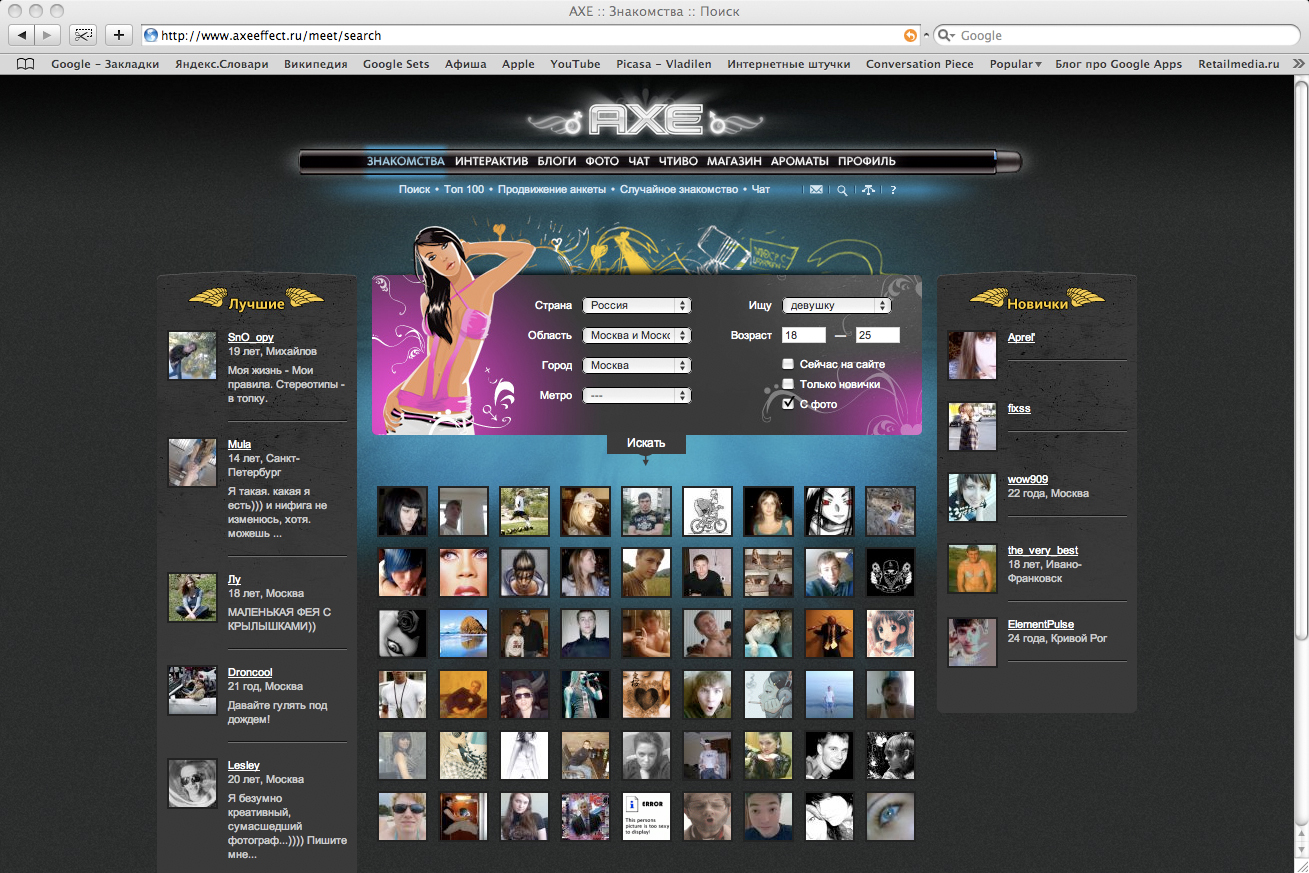Screen dimensions: 1309x873
Task: Click the Google search magnifier icon
Action: (947, 35)
